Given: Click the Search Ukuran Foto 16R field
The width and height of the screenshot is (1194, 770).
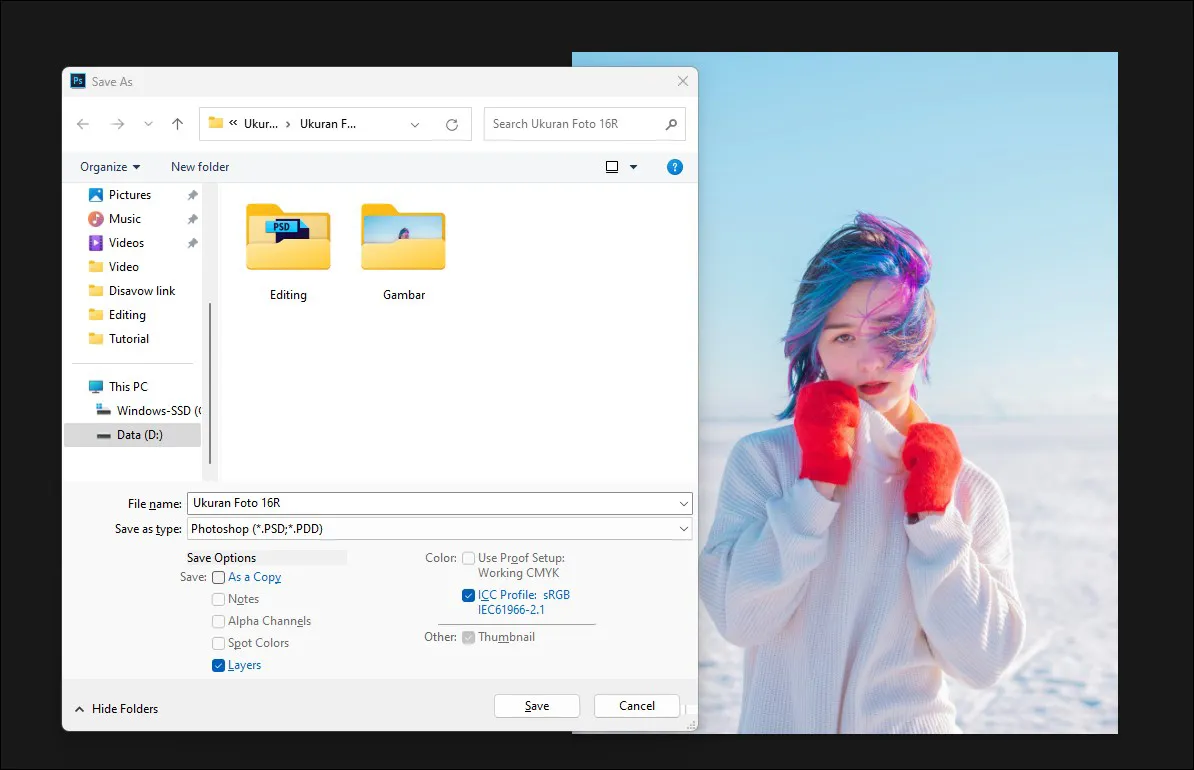Looking at the screenshot, I should pos(573,124).
